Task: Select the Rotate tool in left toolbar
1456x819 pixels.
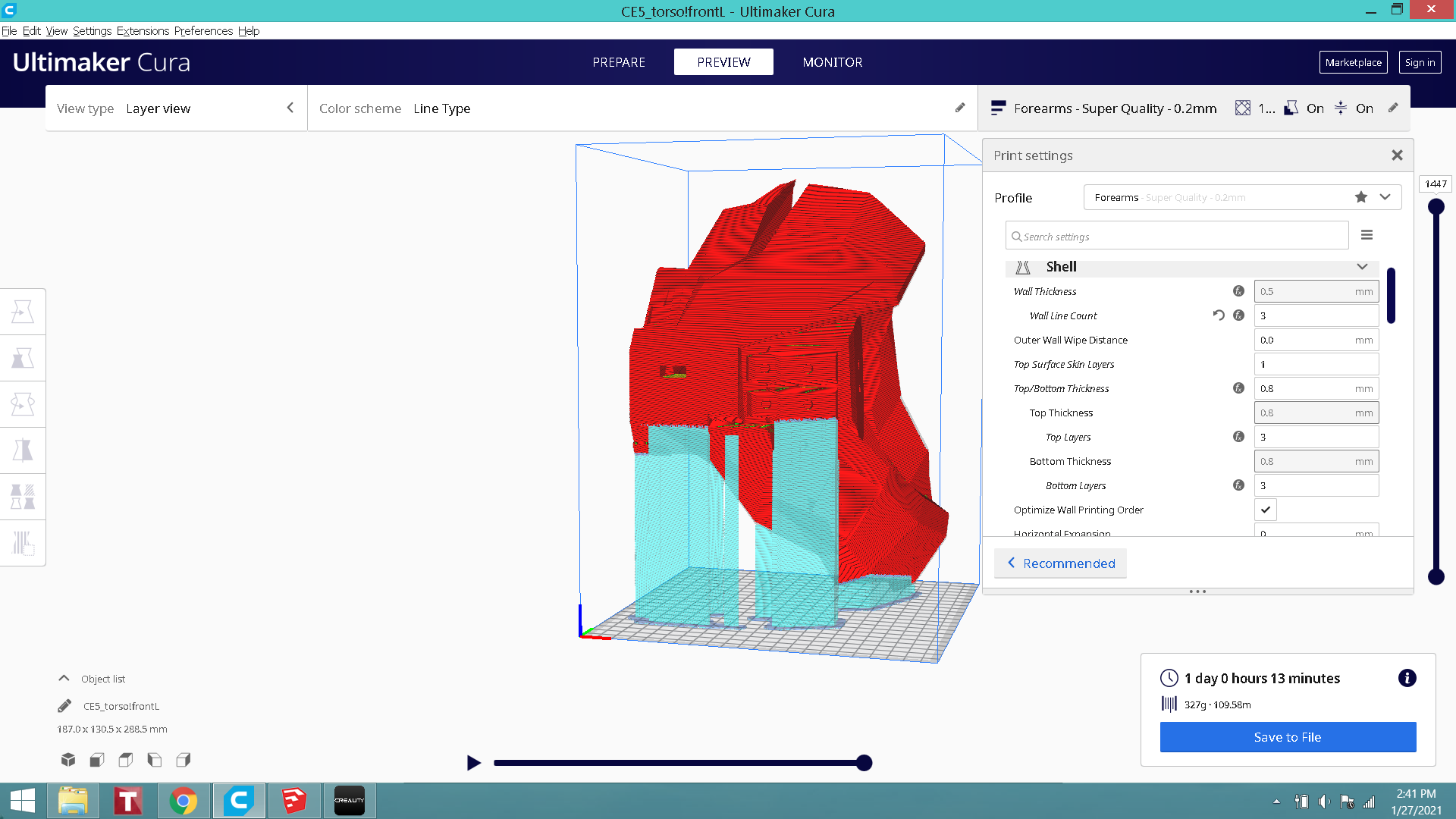Action: tap(23, 404)
